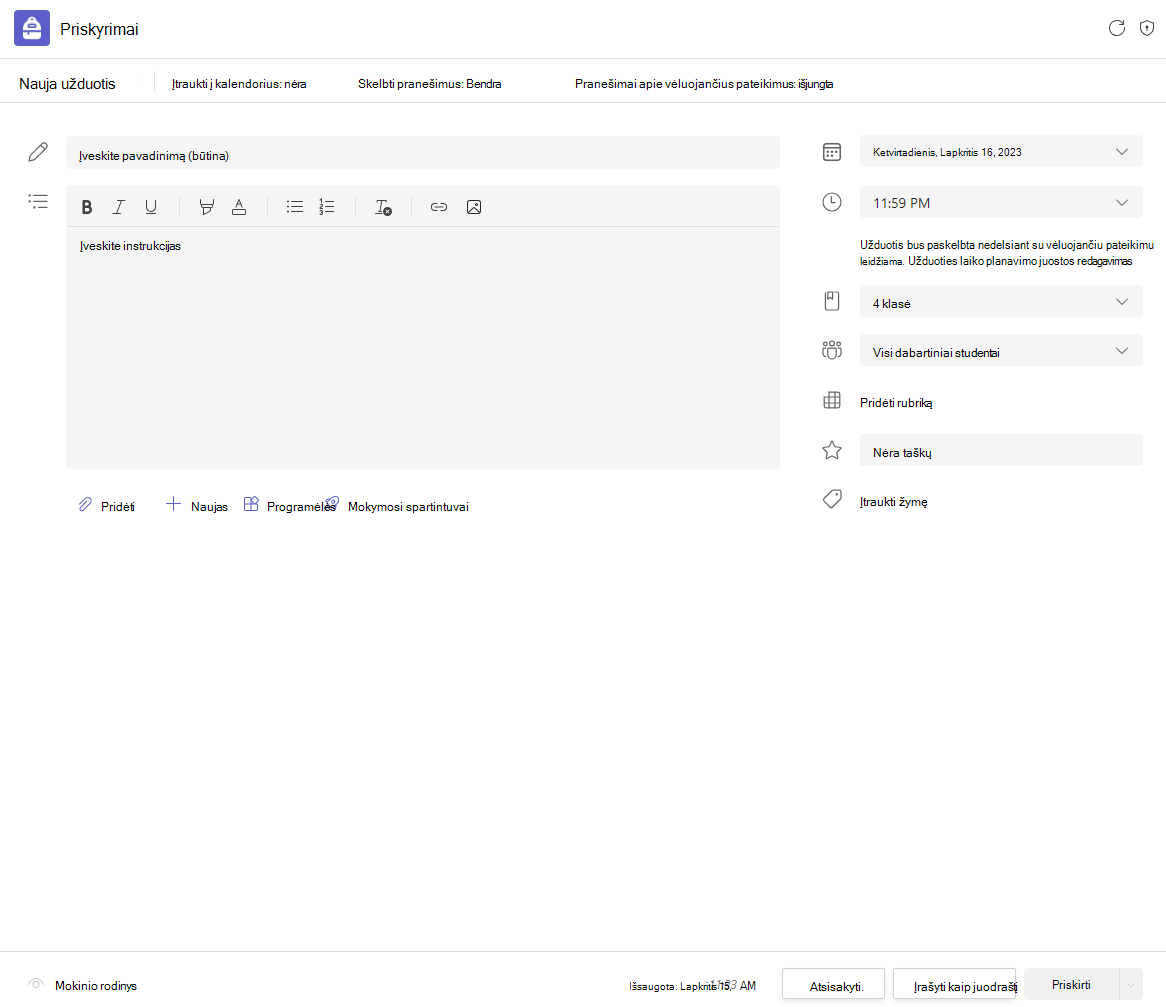This screenshot has height=1007, width=1166.
Task: Click the Atsisakyti button
Action: (x=834, y=985)
